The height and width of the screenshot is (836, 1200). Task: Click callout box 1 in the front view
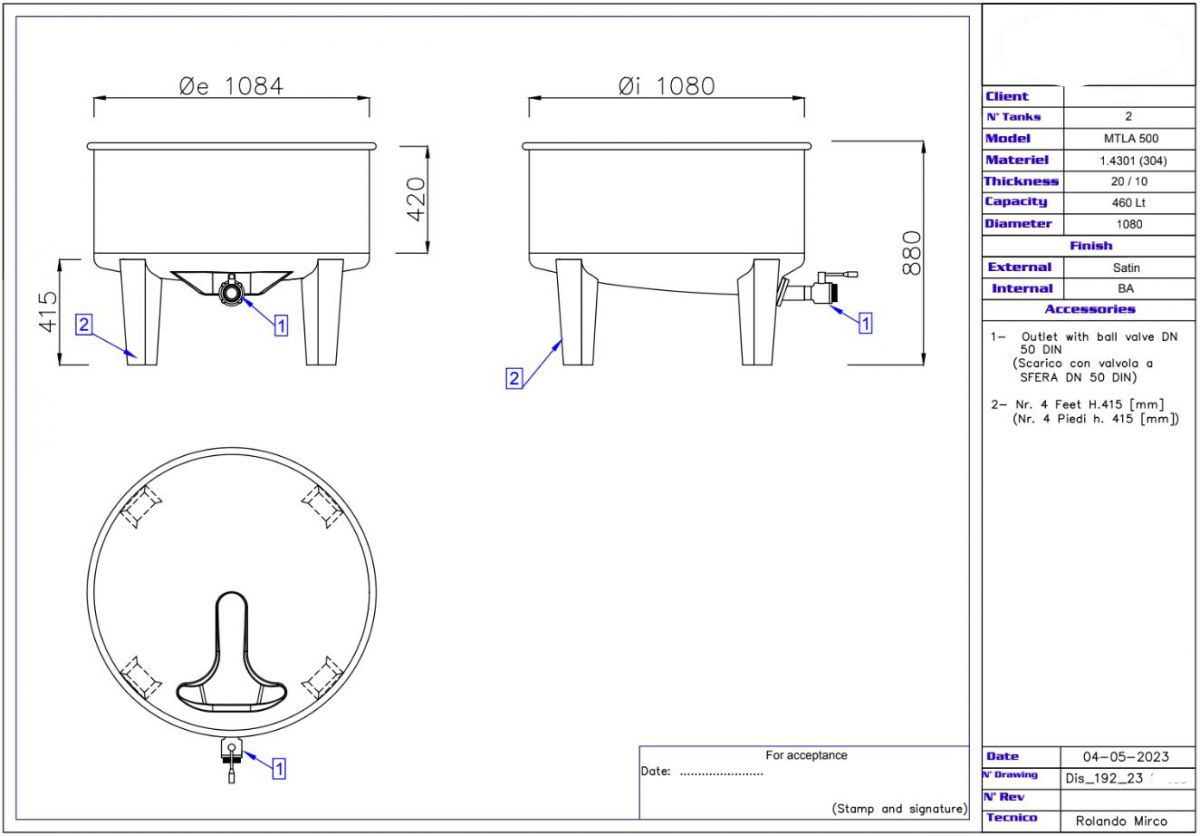coord(280,325)
